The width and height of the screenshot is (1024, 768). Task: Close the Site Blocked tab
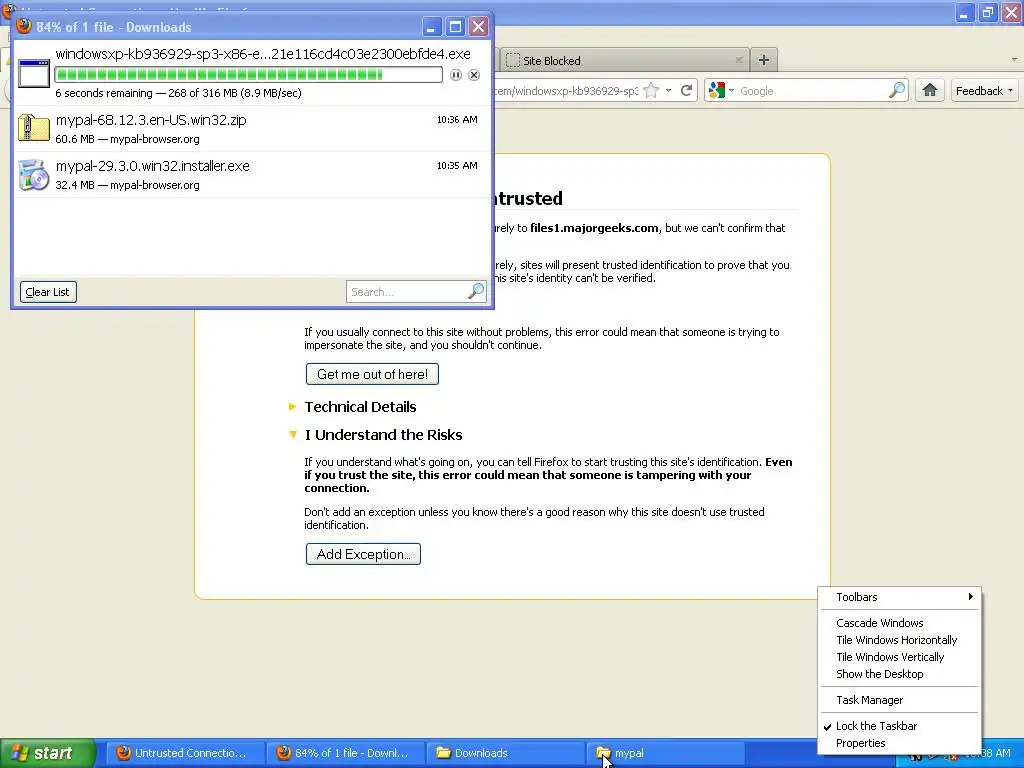click(x=739, y=60)
